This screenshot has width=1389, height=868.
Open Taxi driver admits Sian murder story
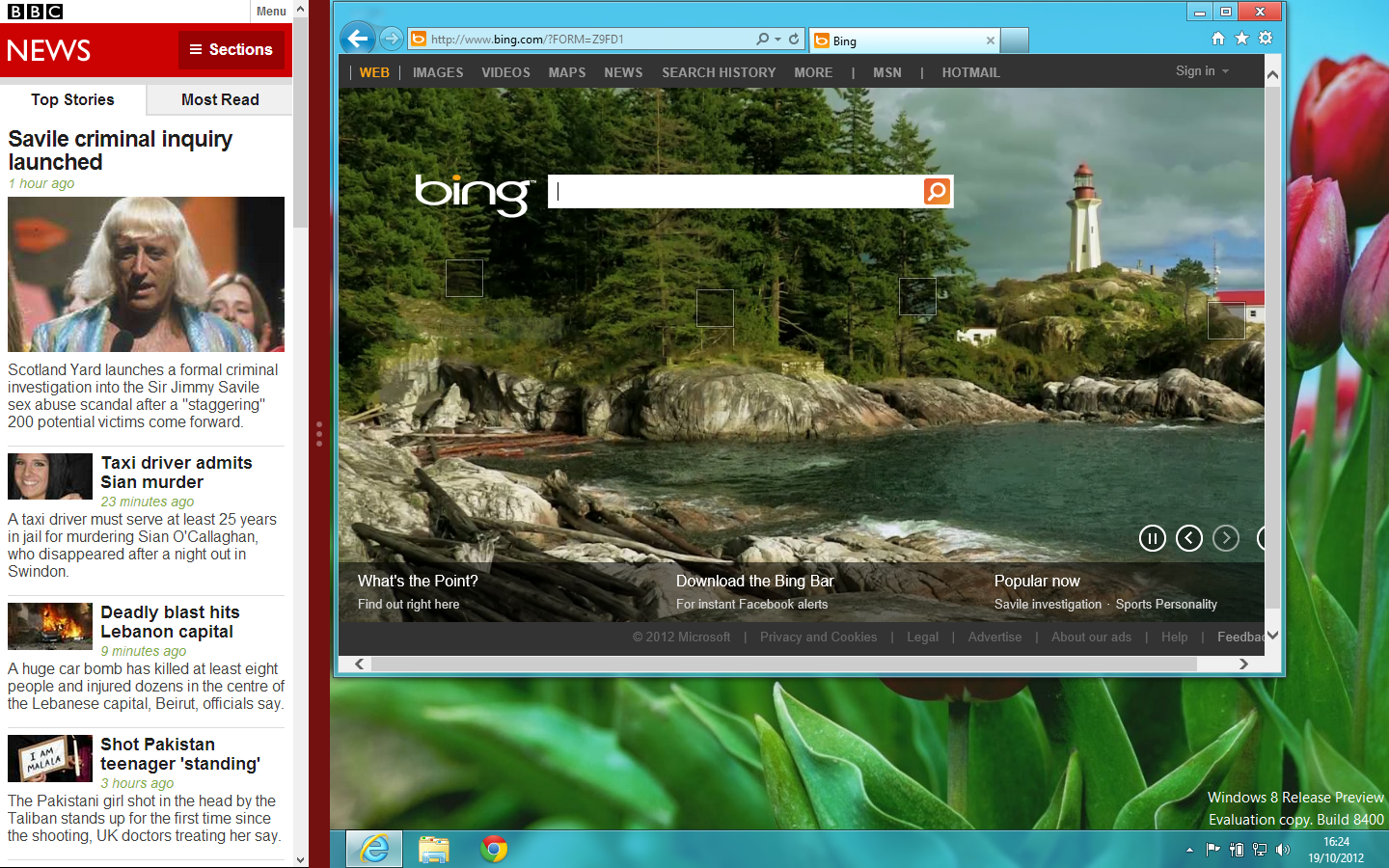[x=177, y=473]
